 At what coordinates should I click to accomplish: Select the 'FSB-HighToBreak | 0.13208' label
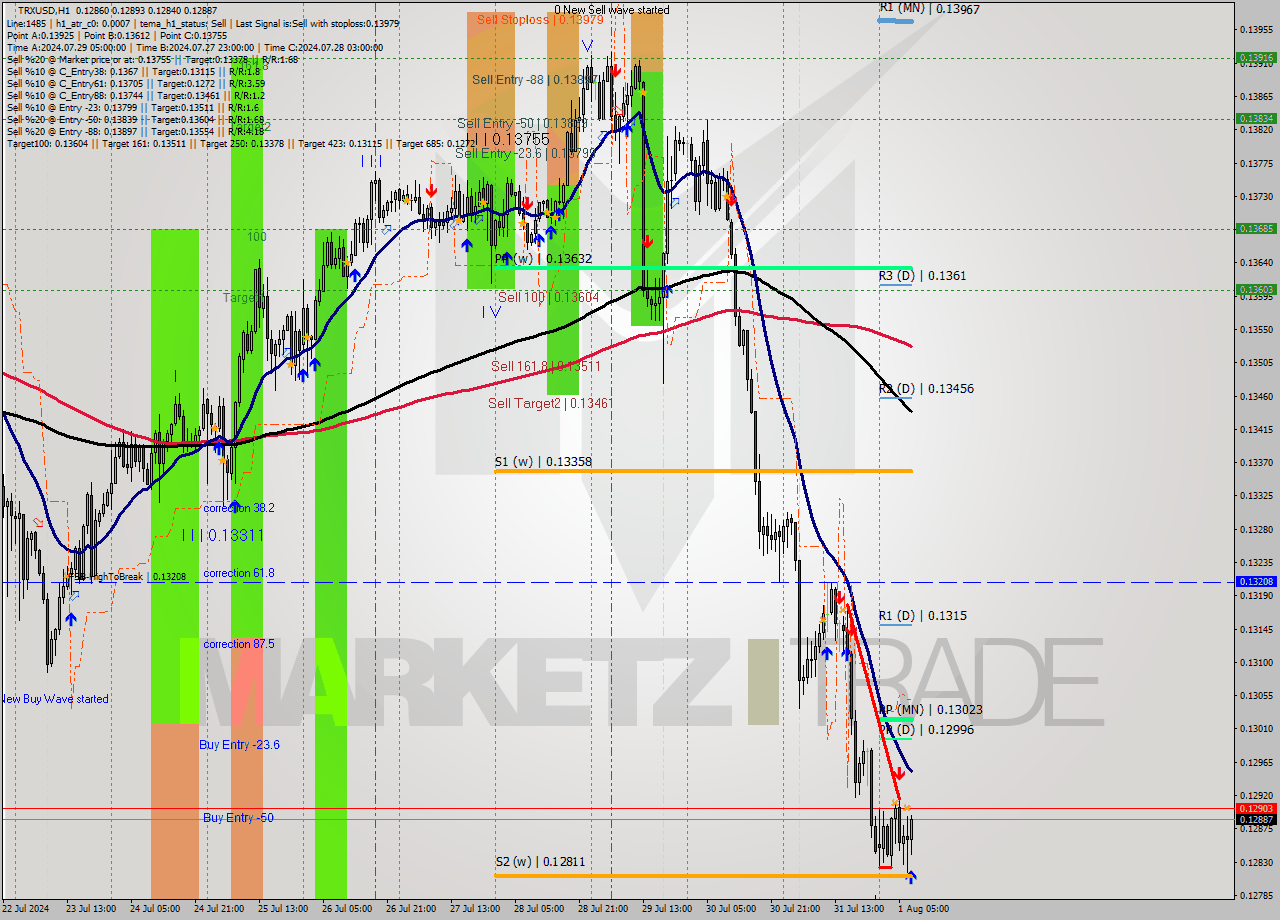click(x=126, y=577)
